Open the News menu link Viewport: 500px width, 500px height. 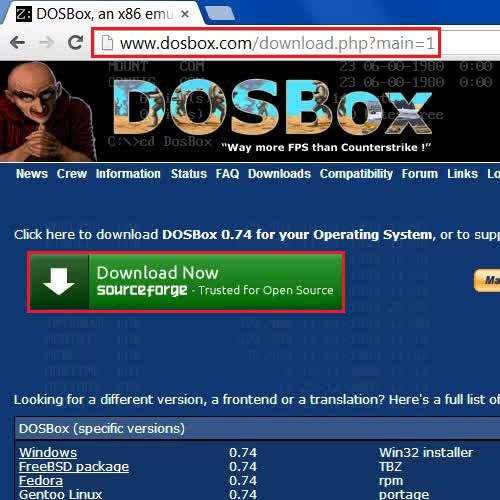[32, 174]
